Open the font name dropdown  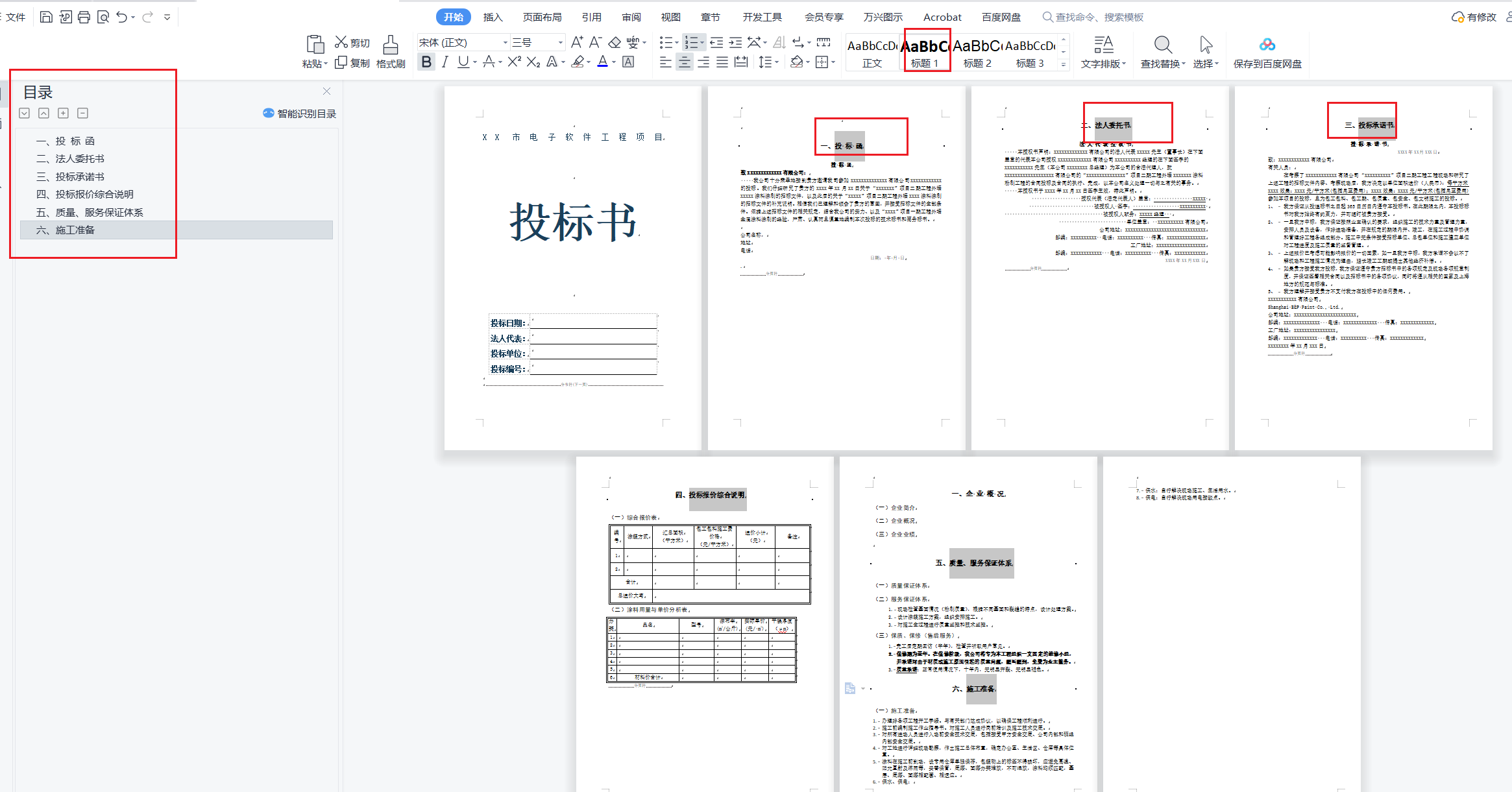505,43
